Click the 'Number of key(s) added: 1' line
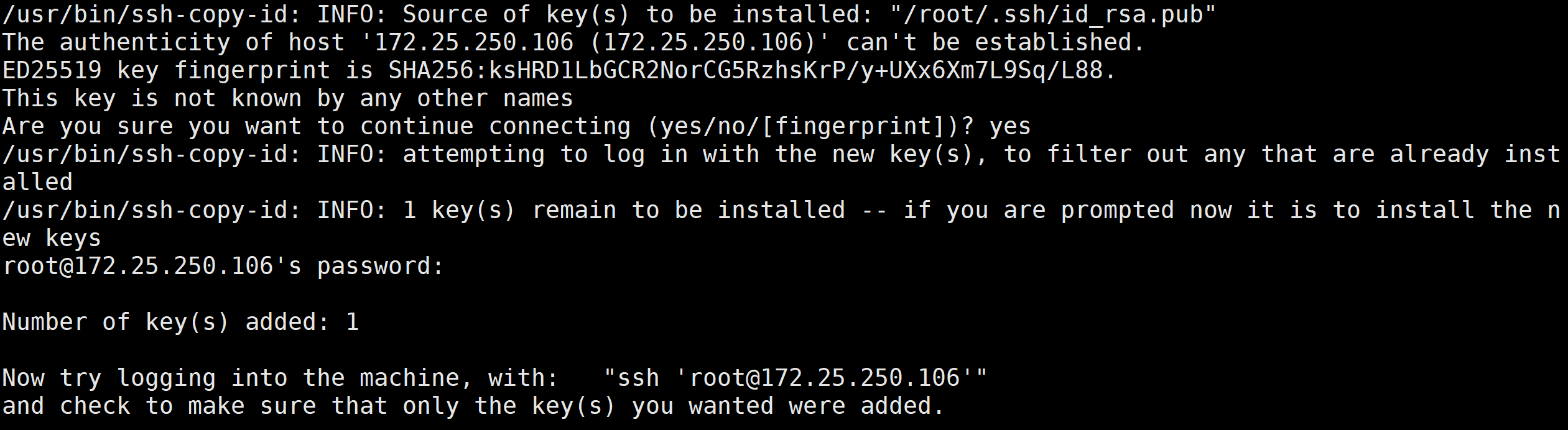This screenshot has width=1568, height=430. coord(180,322)
